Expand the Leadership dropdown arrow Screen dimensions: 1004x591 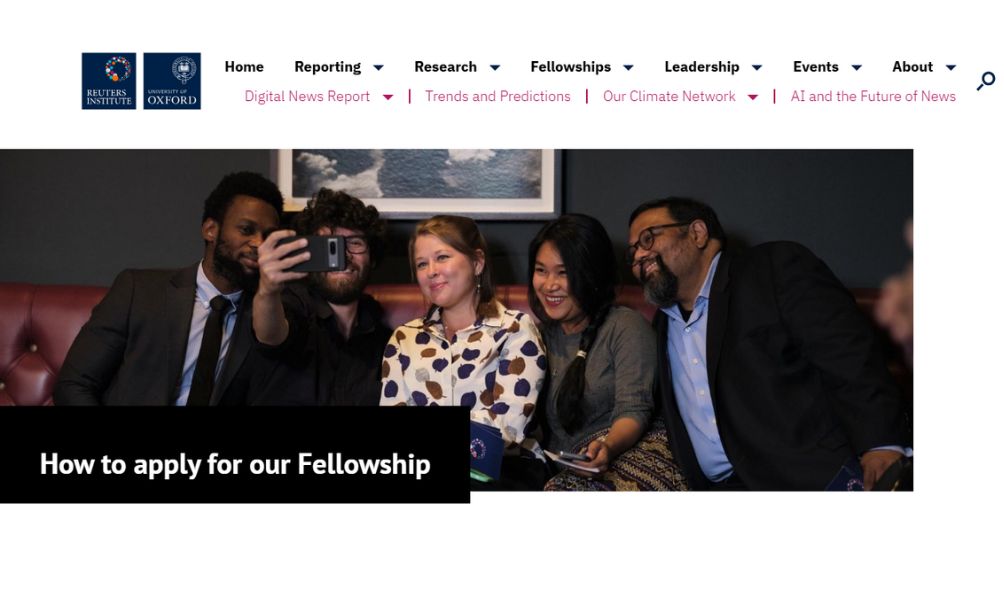757,68
